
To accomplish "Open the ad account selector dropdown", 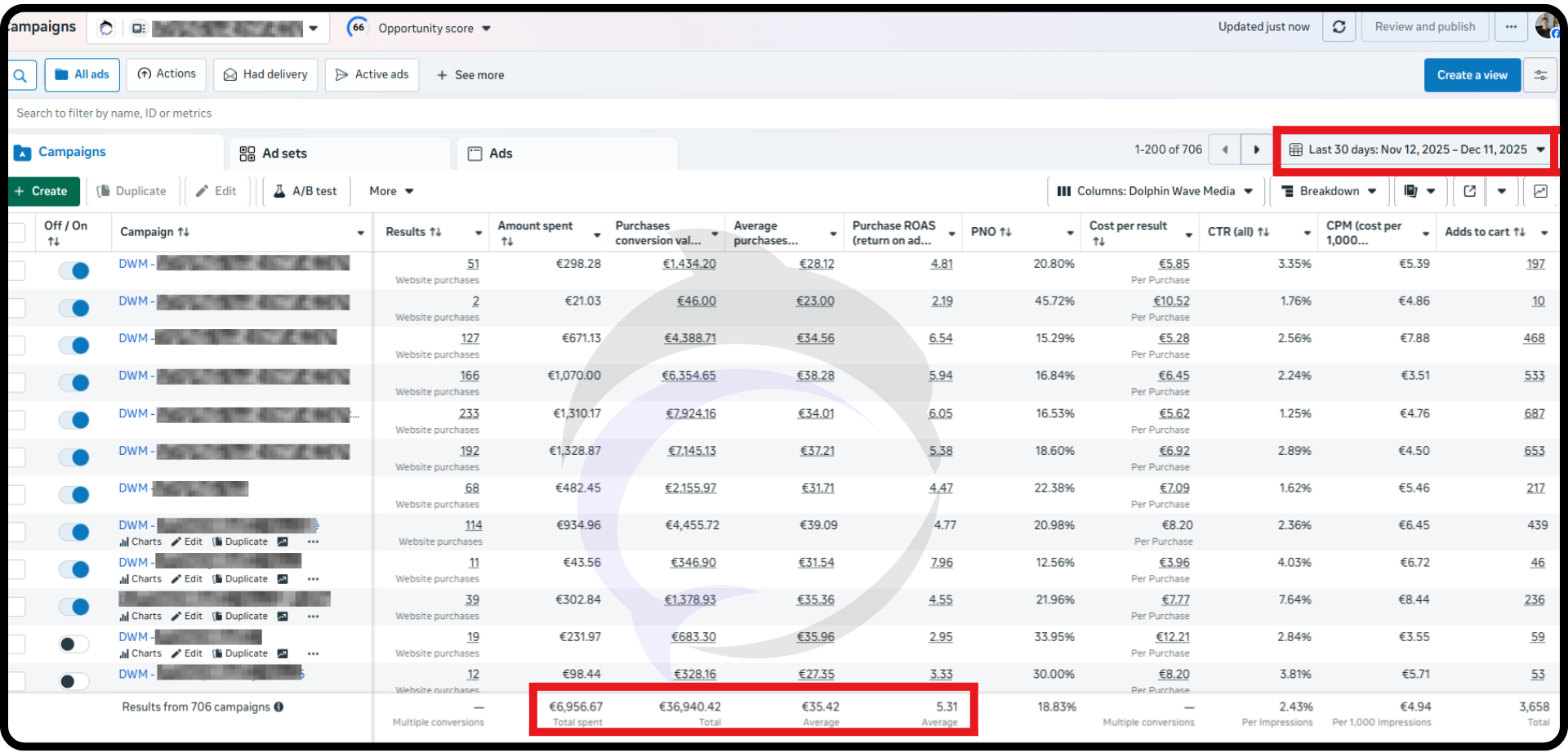I will (x=314, y=29).
